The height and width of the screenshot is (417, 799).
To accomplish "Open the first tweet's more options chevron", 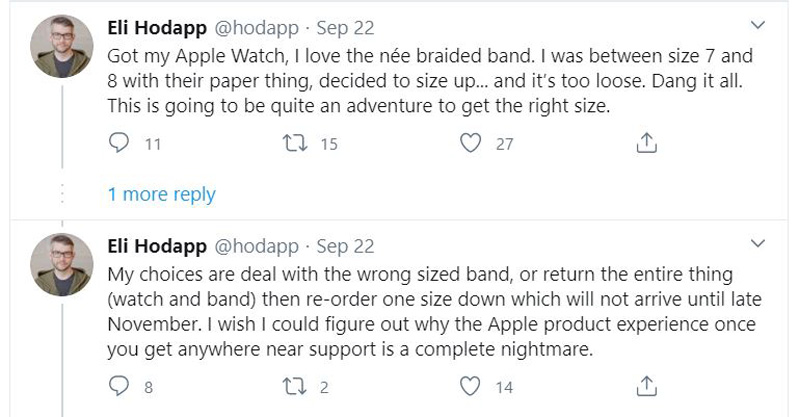I will point(759,24).
